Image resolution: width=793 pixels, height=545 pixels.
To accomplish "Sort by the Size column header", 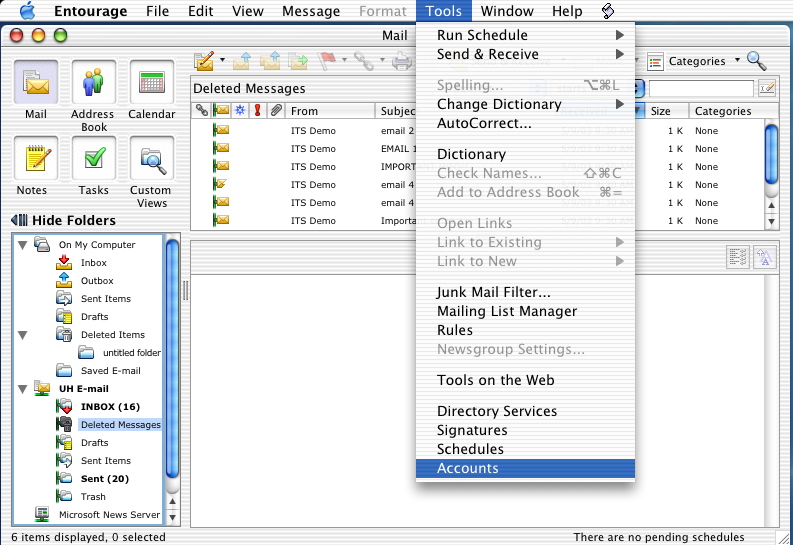I will pyautogui.click(x=667, y=111).
